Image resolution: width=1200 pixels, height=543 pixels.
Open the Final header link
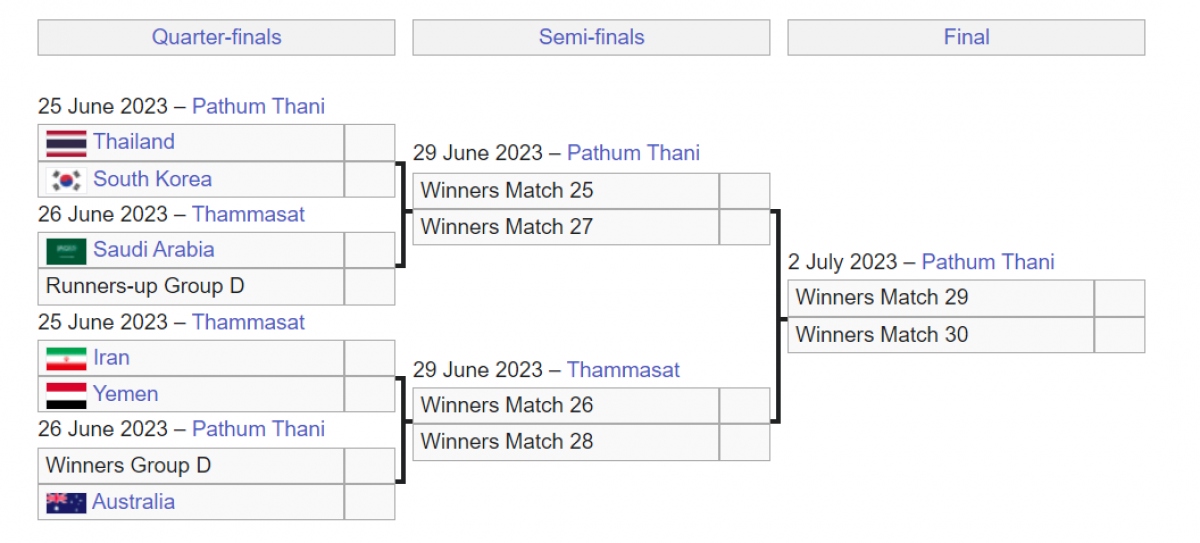[966, 38]
